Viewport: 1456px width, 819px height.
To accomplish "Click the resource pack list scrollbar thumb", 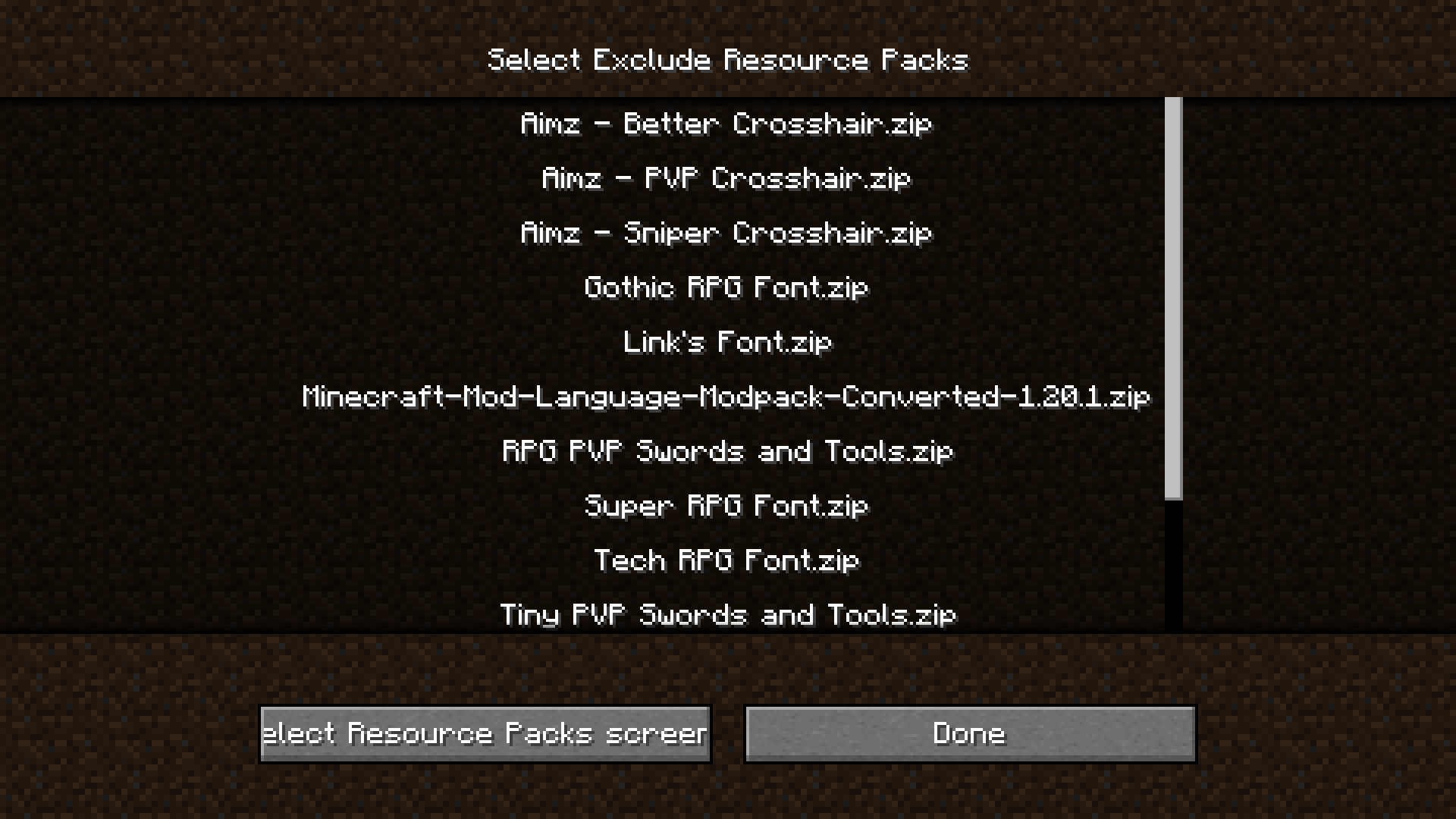I will (x=1173, y=298).
